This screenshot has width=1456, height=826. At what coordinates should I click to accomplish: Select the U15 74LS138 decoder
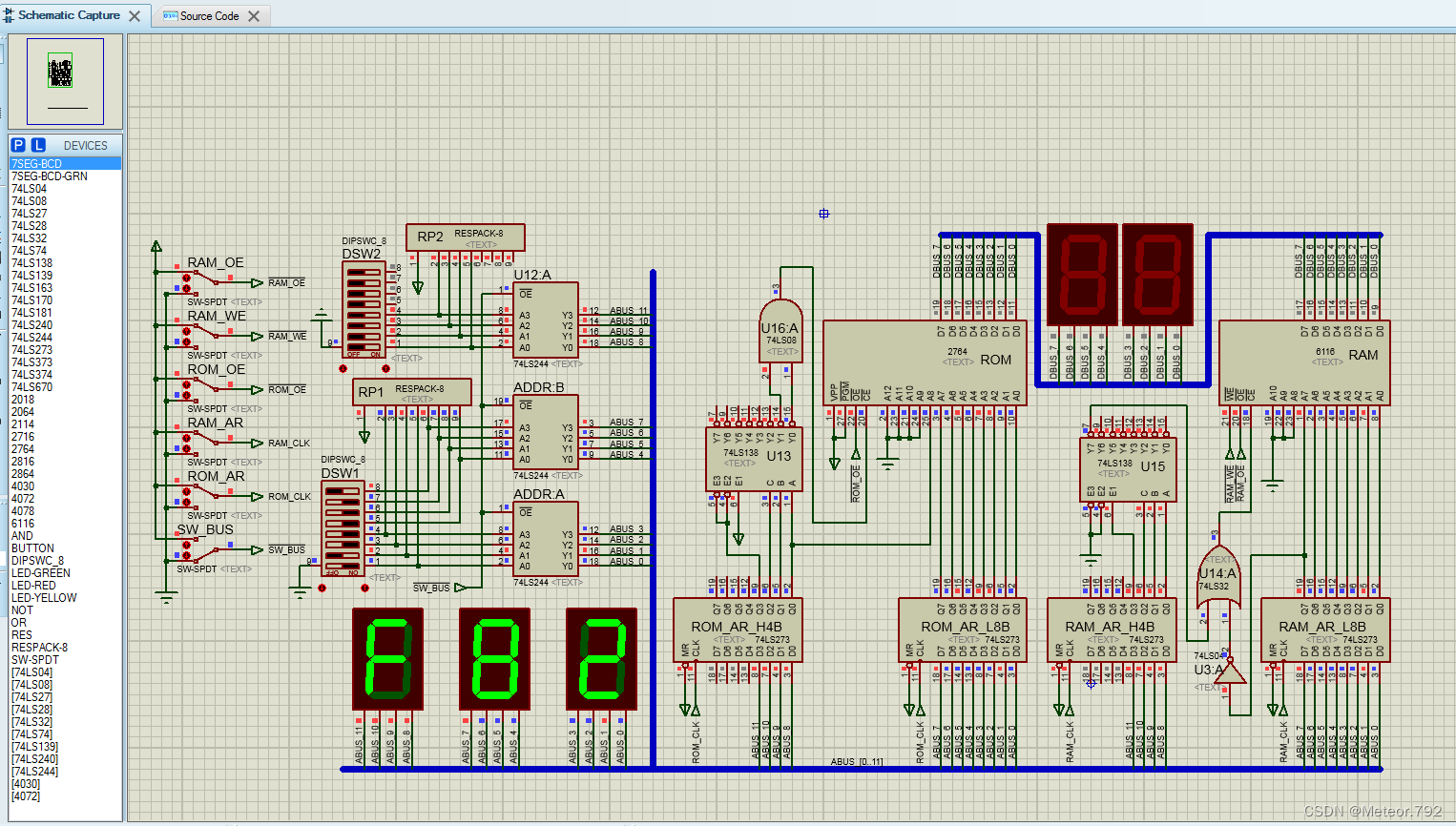(x=1128, y=469)
